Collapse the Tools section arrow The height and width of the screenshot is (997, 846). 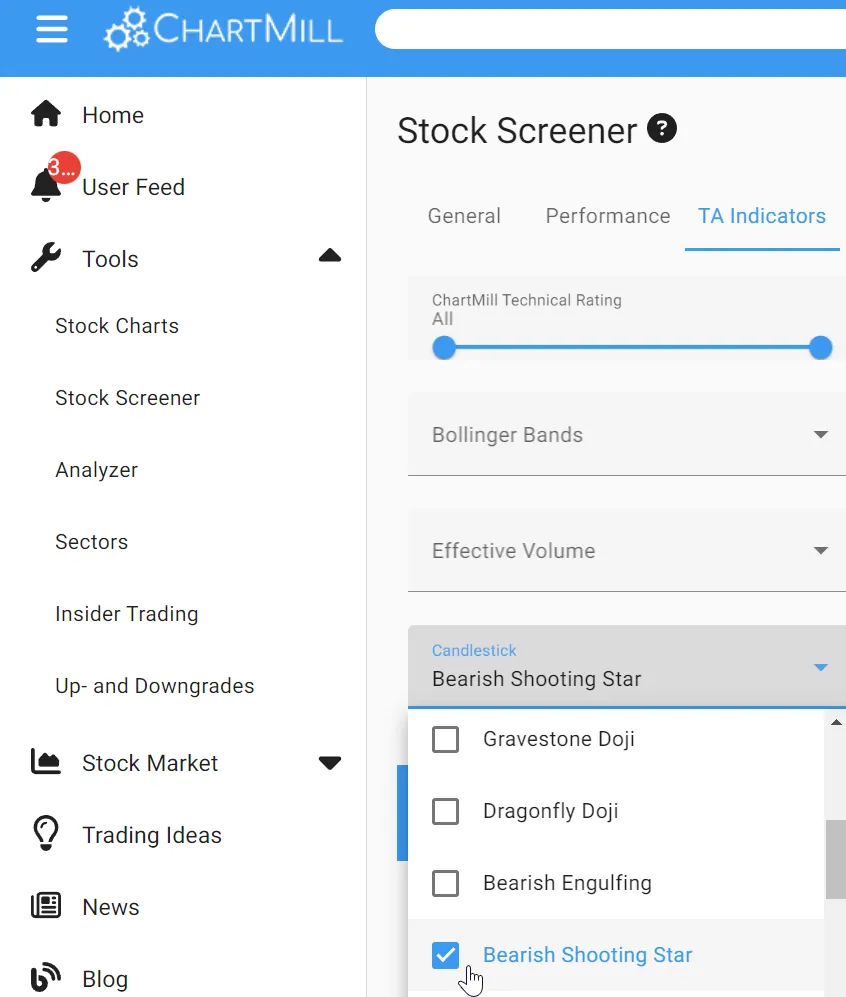tap(330, 256)
